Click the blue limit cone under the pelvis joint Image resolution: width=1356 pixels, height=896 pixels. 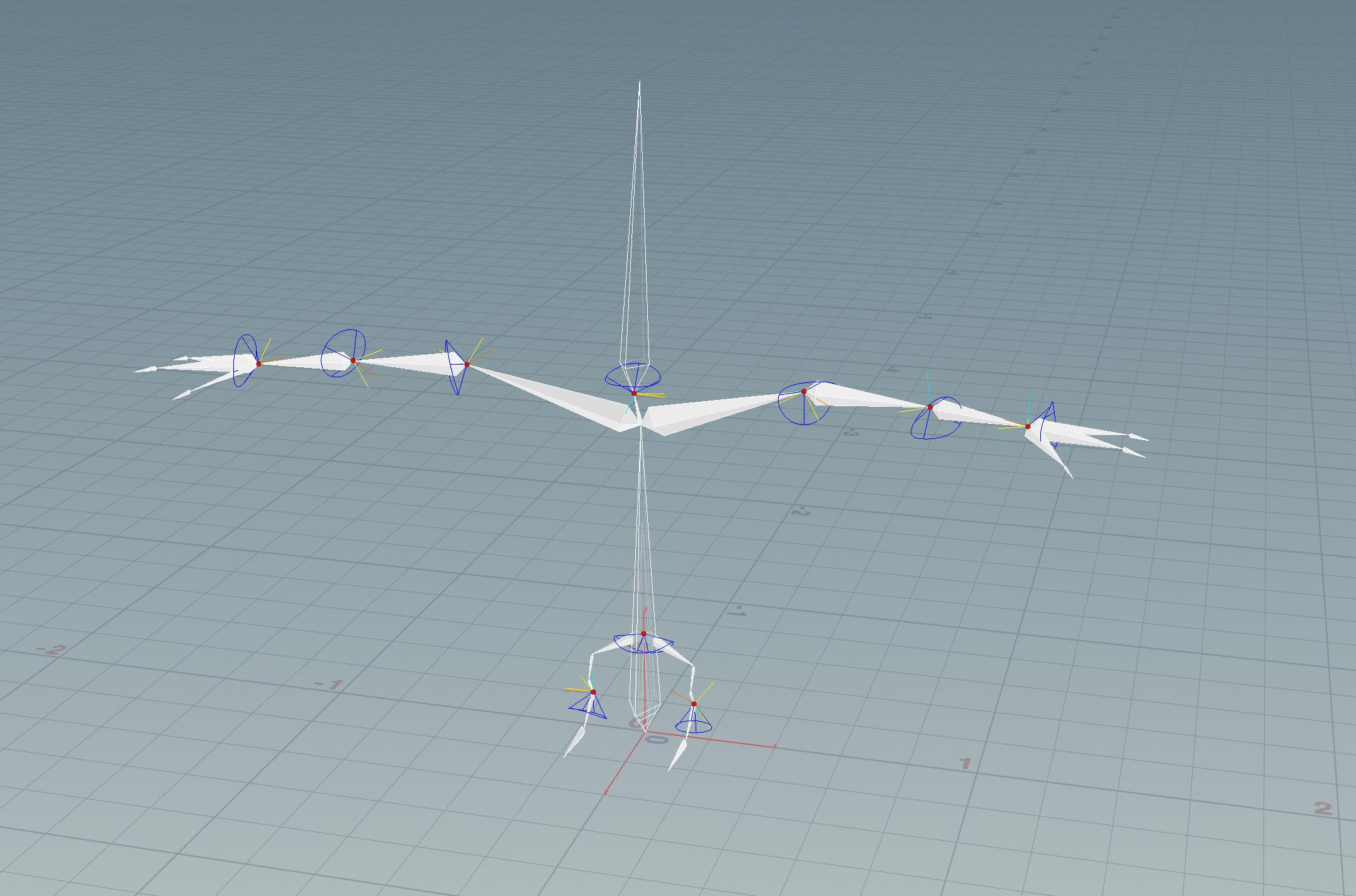tap(643, 644)
